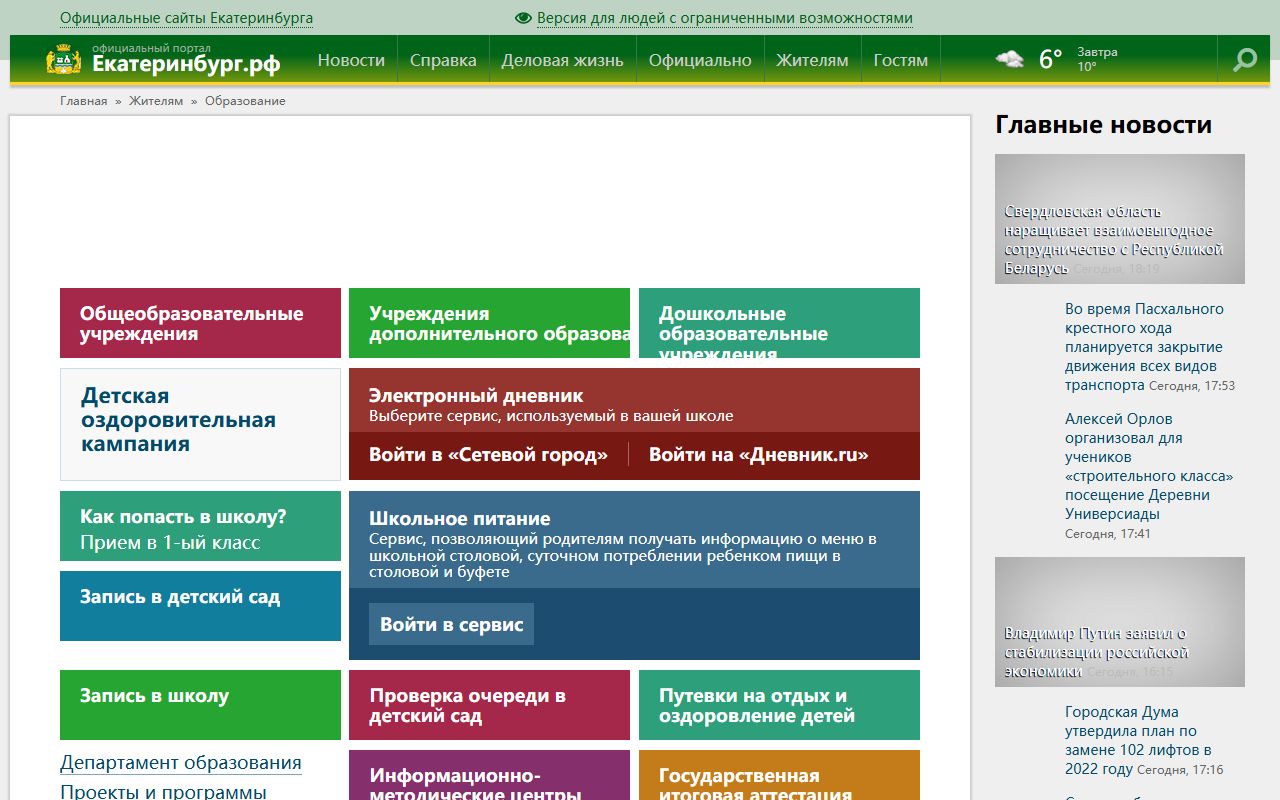Open the Деловая жизнь menu
The height and width of the screenshot is (800, 1280).
[x=562, y=60]
